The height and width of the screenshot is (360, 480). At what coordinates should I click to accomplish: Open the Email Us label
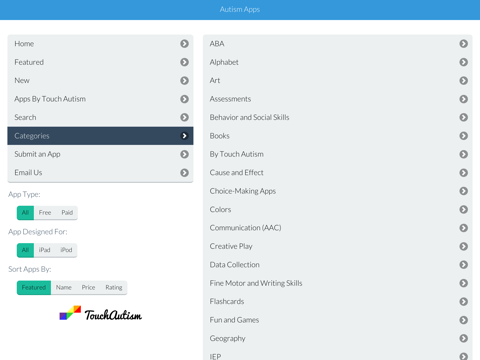[28, 173]
